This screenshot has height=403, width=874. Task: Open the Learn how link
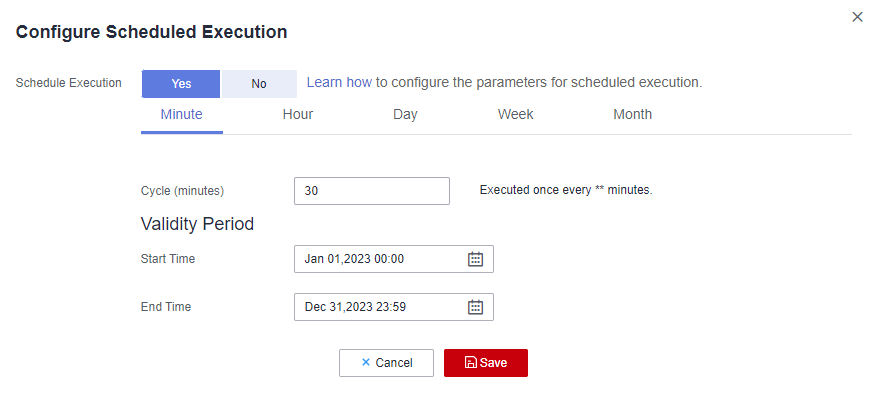339,82
